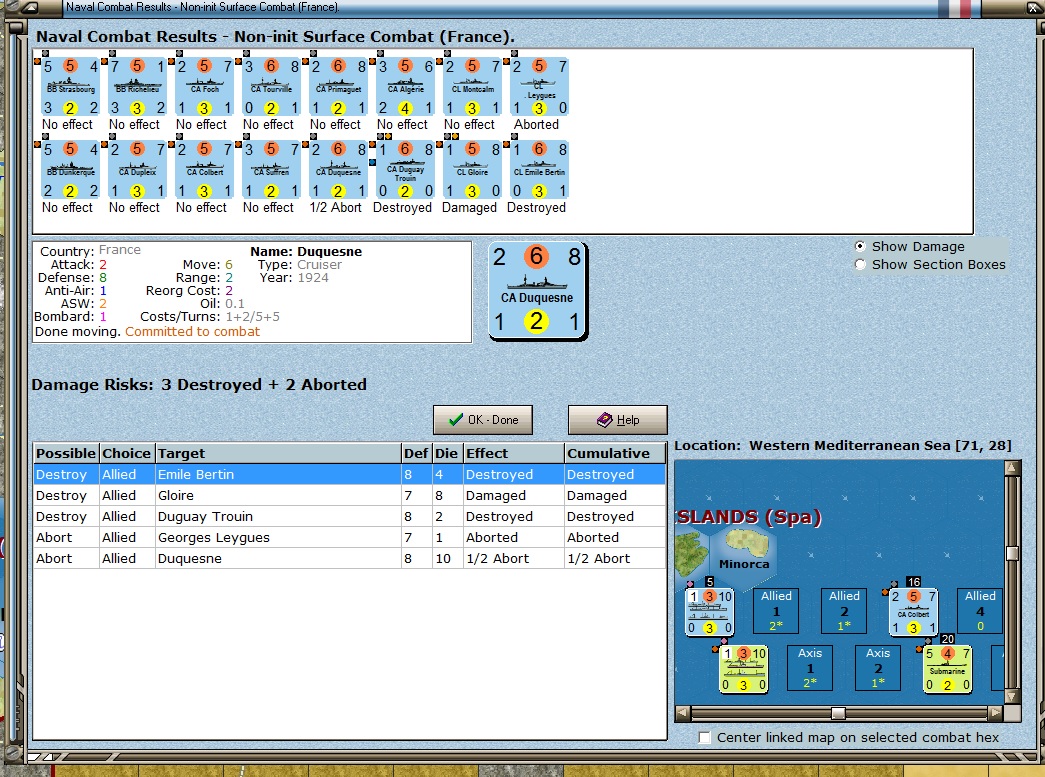
Task: Select the Duquesne target row
Action: coord(349,558)
